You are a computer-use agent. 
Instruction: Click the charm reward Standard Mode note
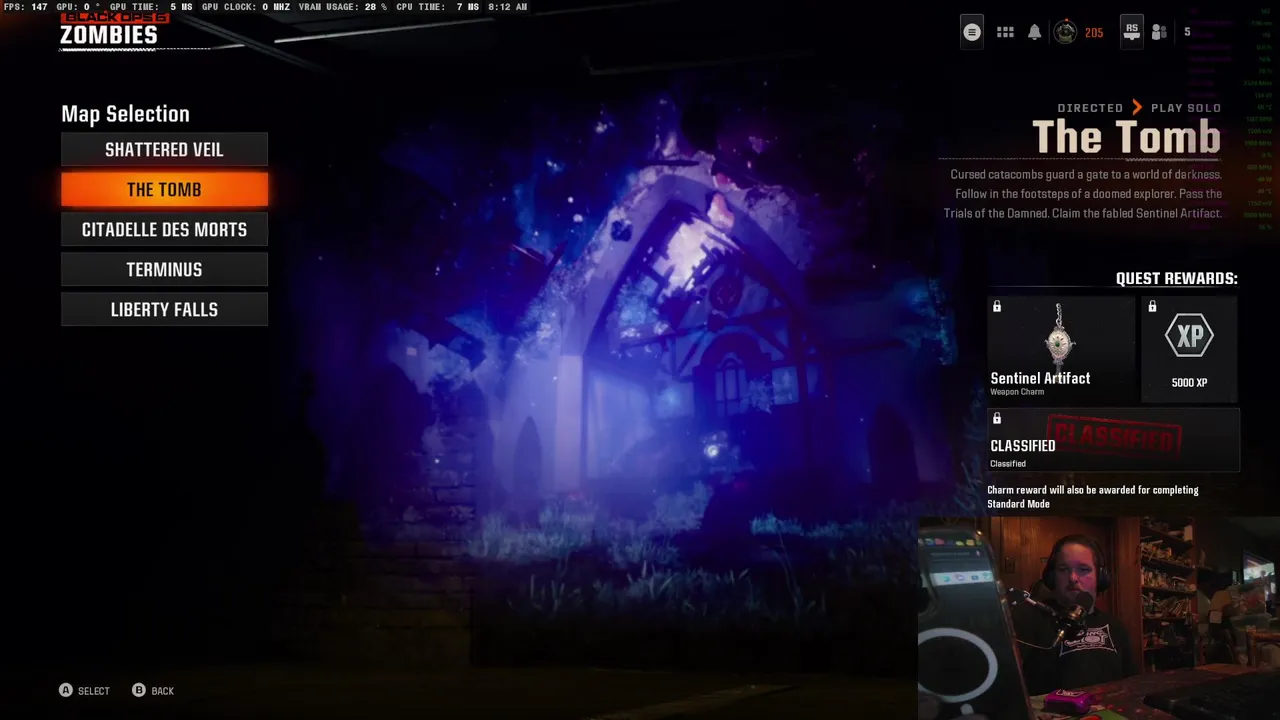(1093, 497)
